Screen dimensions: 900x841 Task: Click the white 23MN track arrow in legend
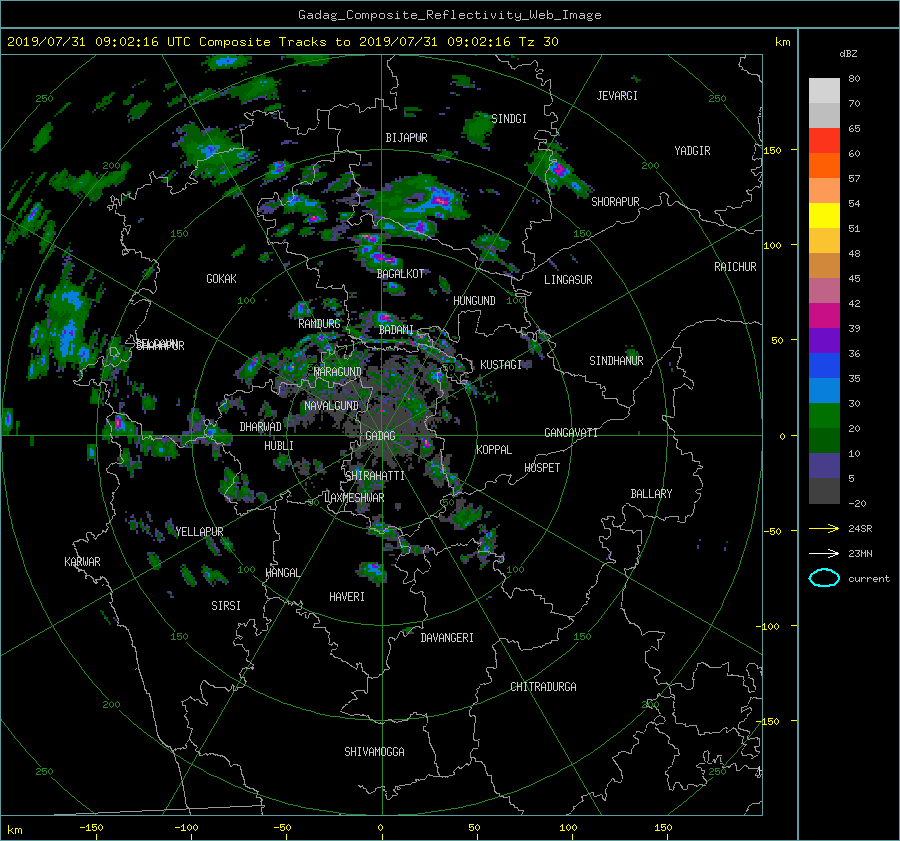824,553
